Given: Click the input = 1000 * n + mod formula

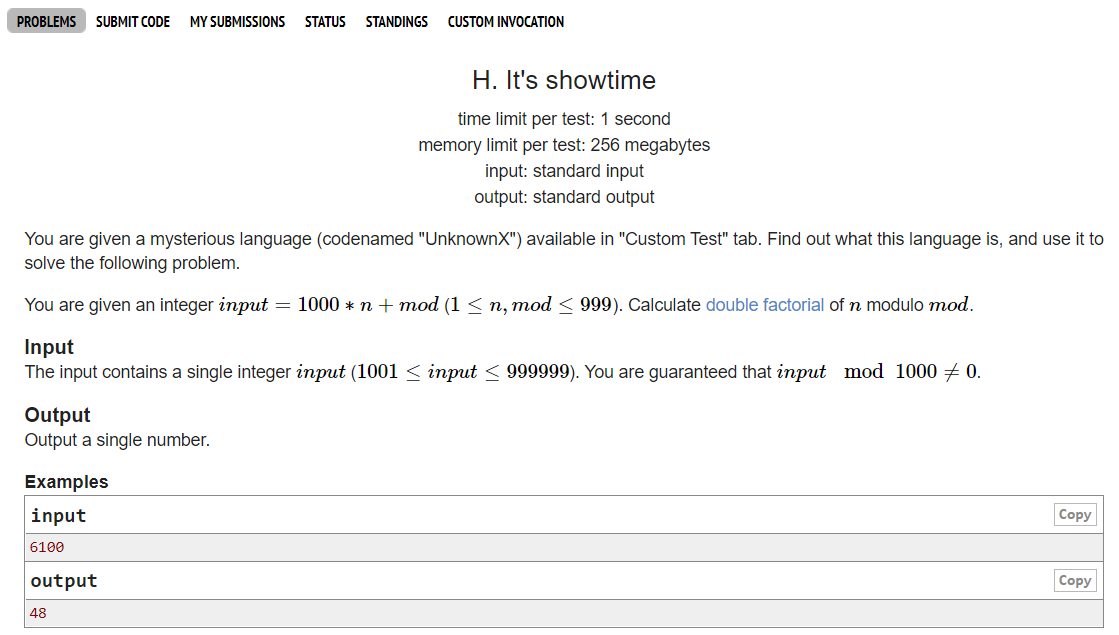Looking at the screenshot, I should pyautogui.click(x=328, y=305).
